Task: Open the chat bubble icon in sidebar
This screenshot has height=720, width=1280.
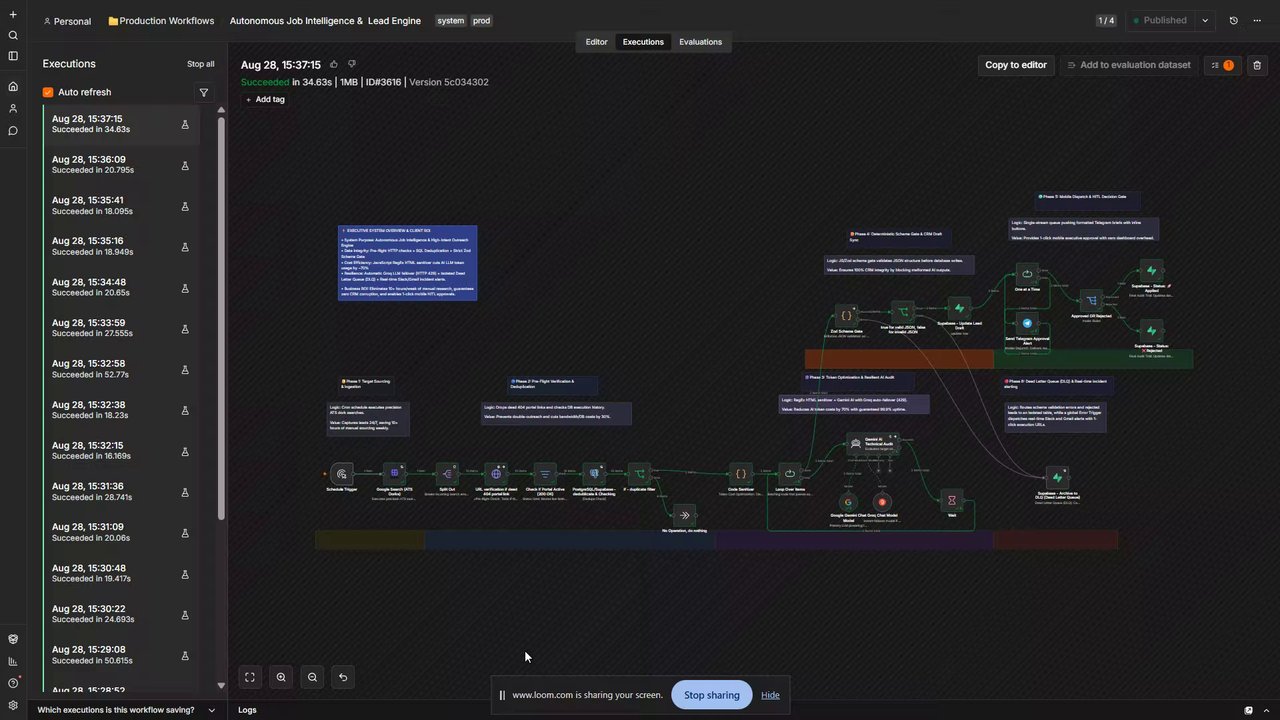Action: 13,130
